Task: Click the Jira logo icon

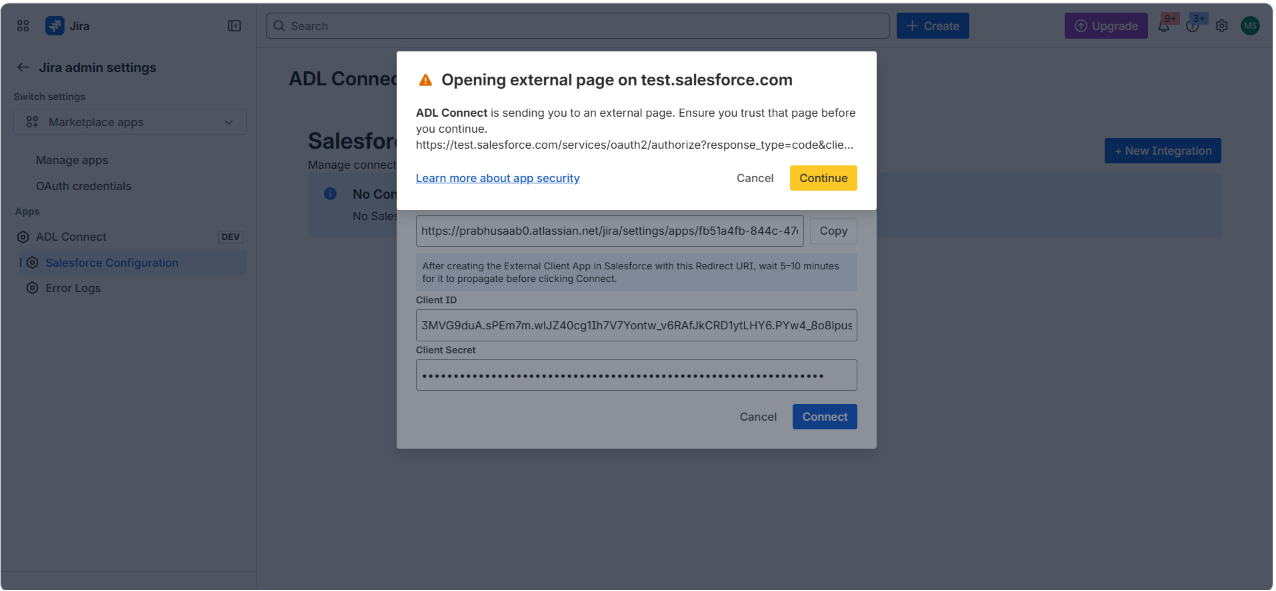Action: (x=54, y=26)
